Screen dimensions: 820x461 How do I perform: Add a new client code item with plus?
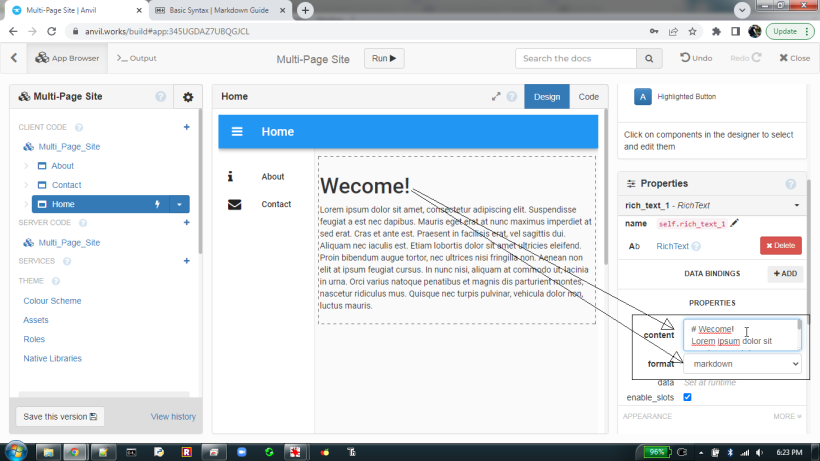point(186,127)
